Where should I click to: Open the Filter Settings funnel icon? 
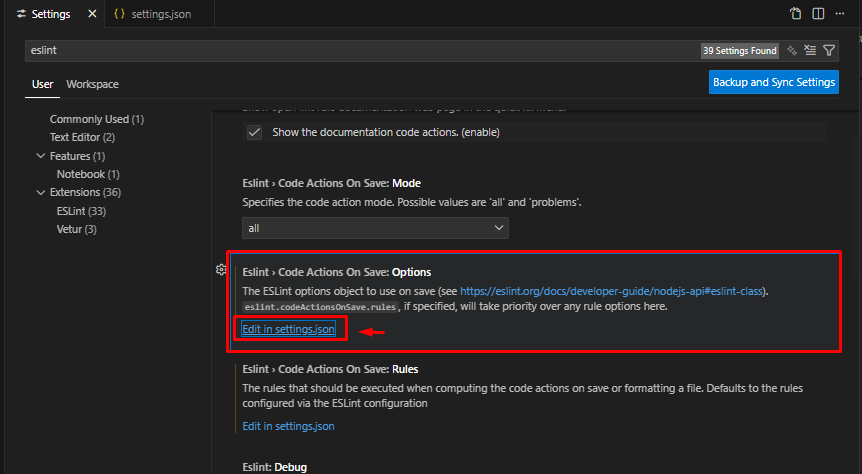pos(828,49)
